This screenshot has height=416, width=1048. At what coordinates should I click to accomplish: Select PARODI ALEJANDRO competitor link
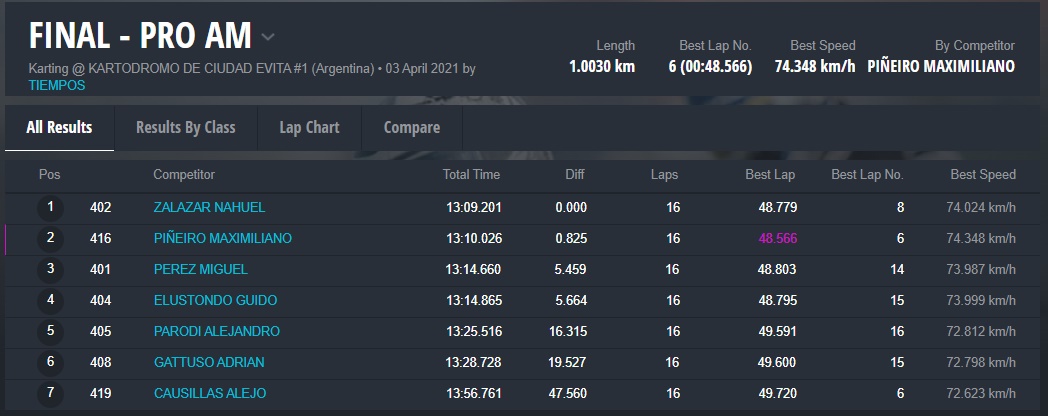click(x=216, y=331)
